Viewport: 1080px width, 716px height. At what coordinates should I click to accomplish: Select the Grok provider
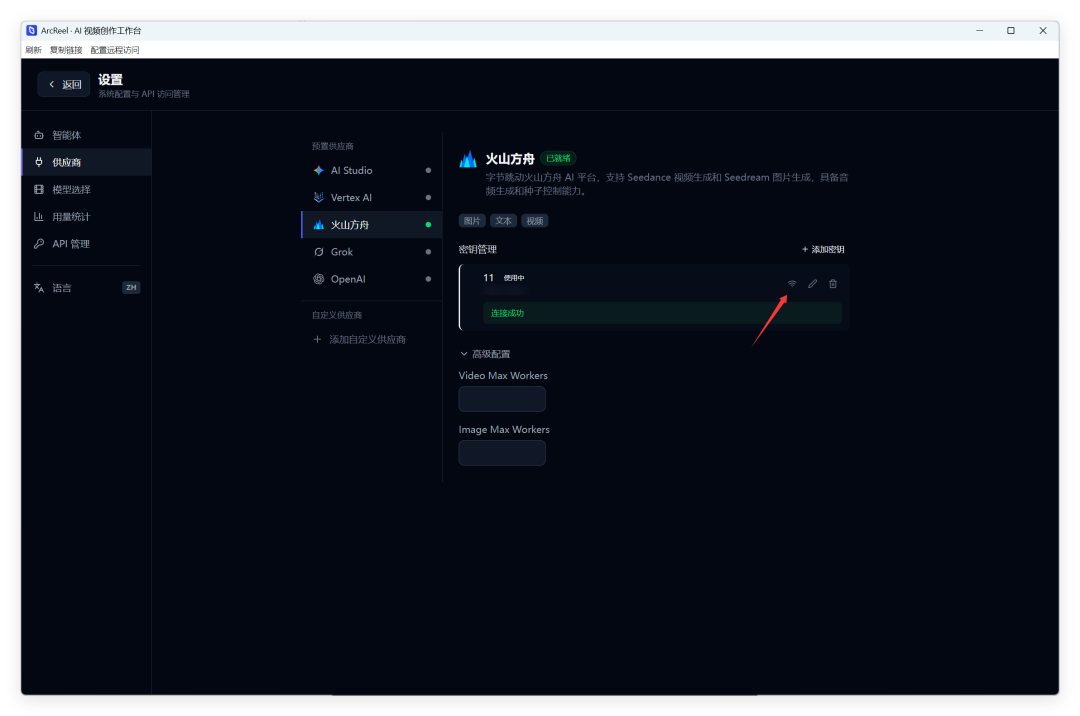(372, 252)
